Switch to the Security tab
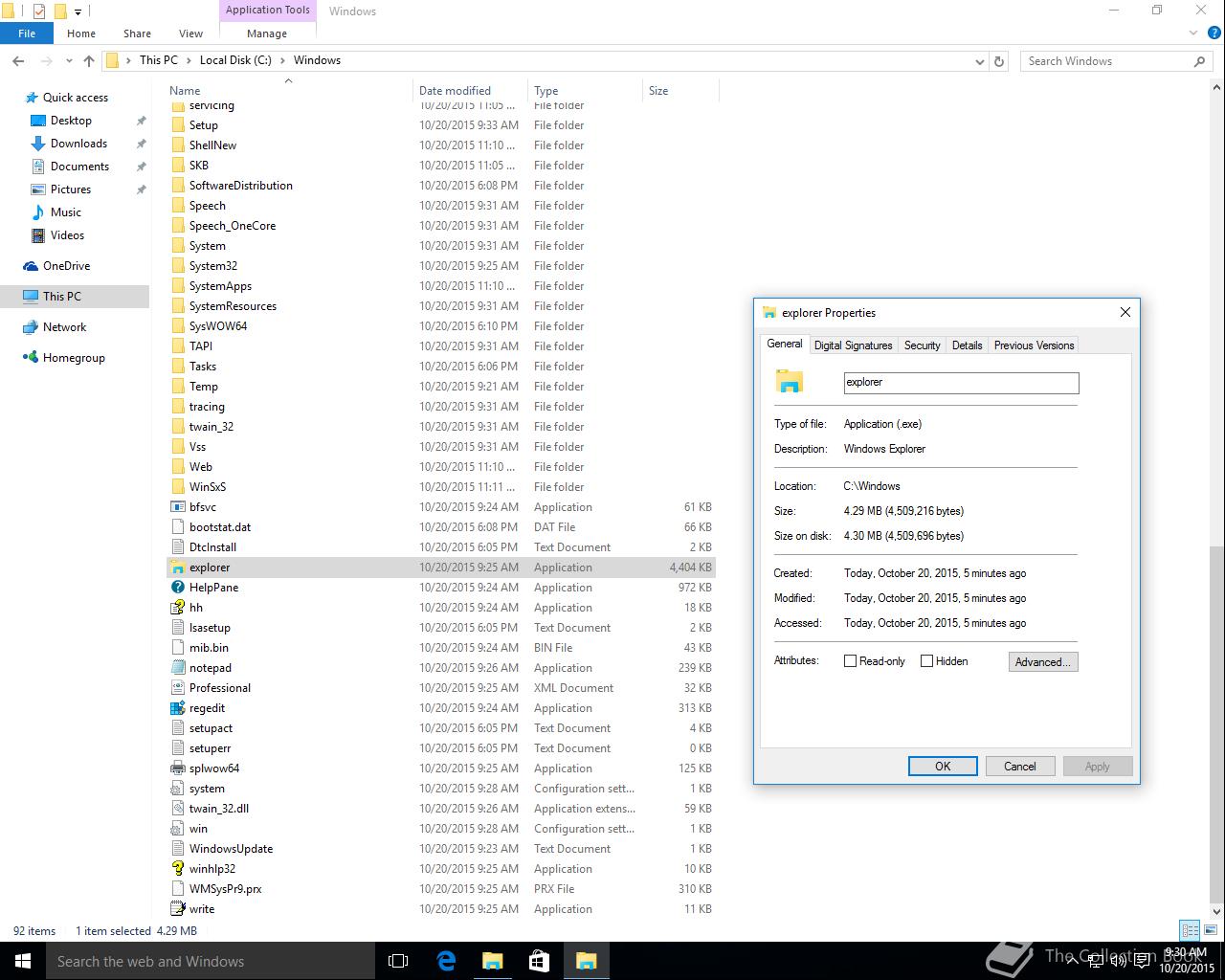1225x980 pixels. [922, 345]
